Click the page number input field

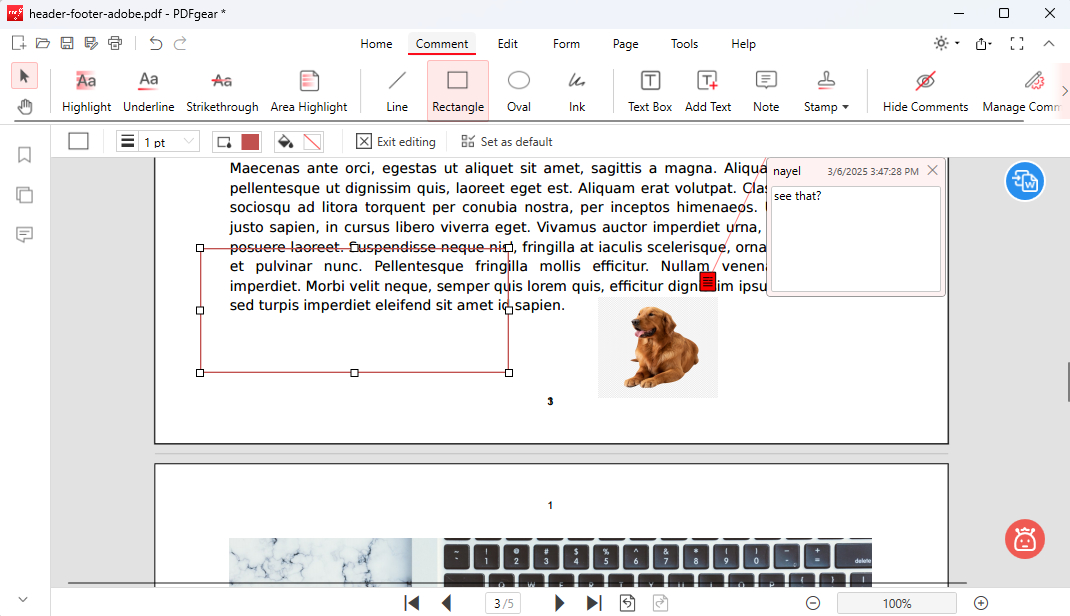click(x=497, y=602)
